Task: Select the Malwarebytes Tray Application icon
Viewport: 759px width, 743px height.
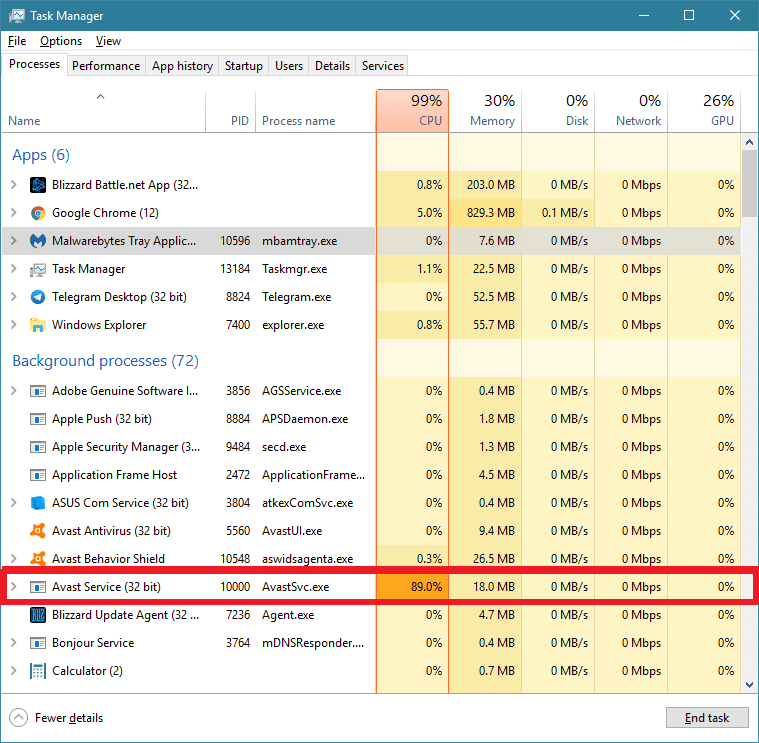Action: click(38, 241)
